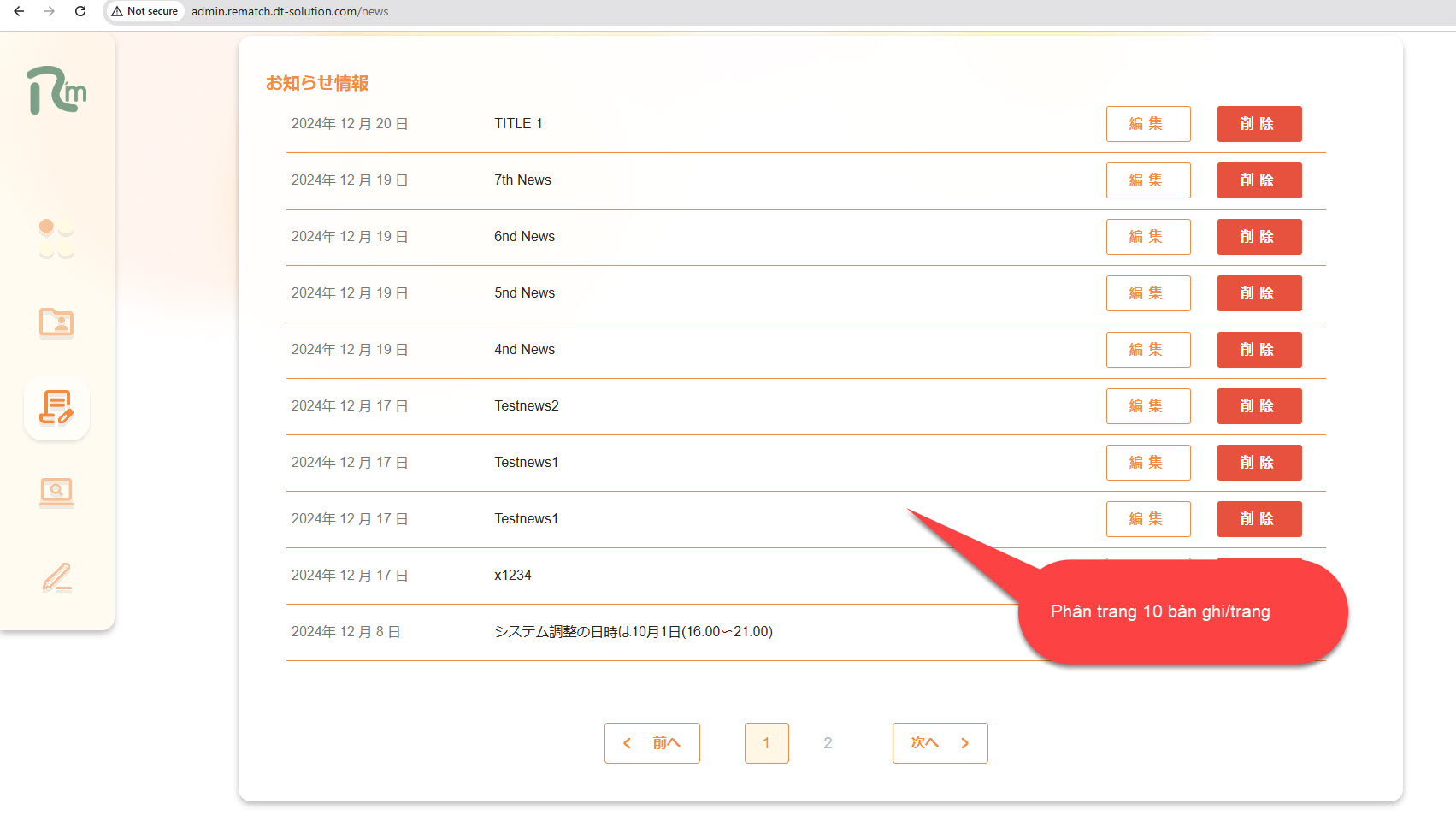Image resolution: width=1456 pixels, height=833 pixels.
Task: Click the pencil icon in sidebar
Action: [x=56, y=577]
